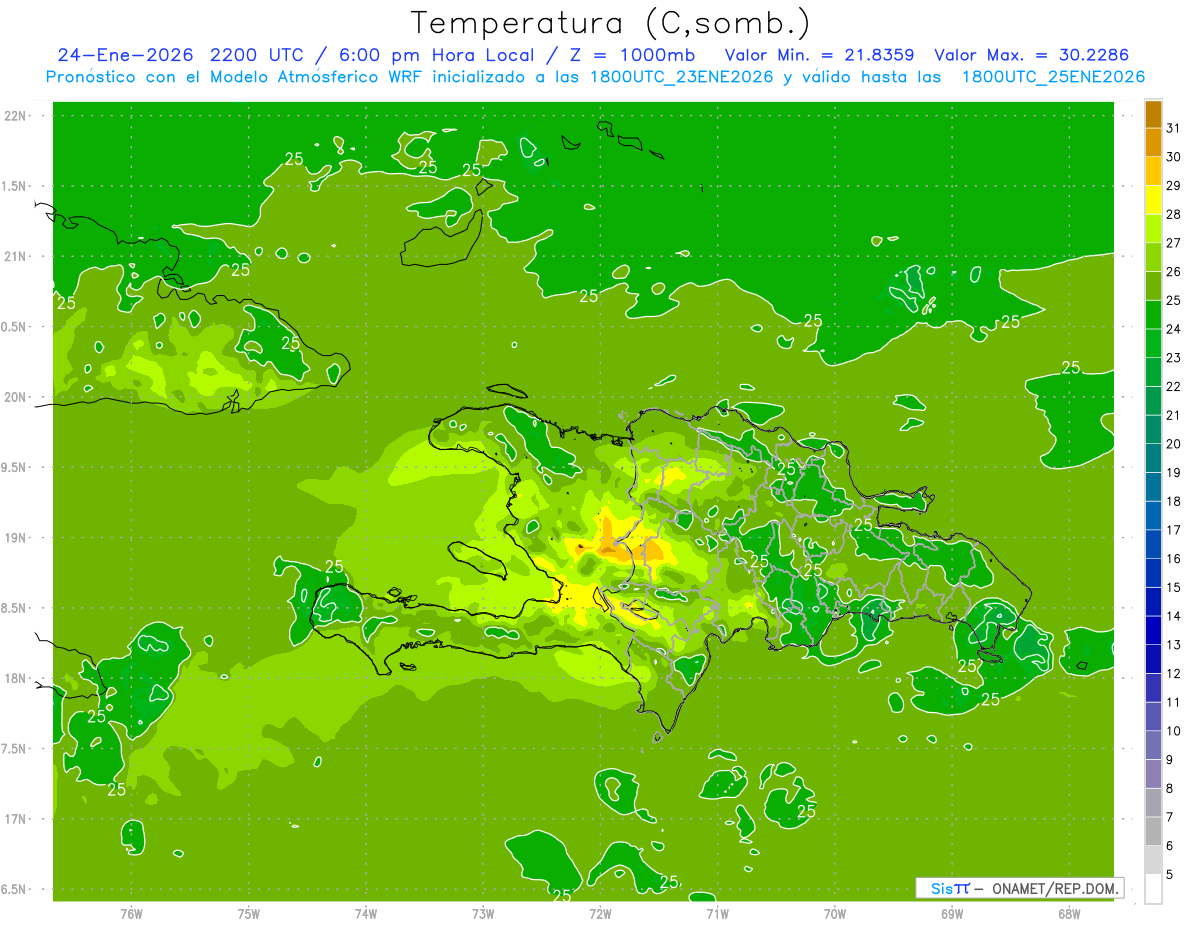Select the legend swatch between 25 and 26
This screenshot has height=927, width=1200.
(x=1153, y=286)
